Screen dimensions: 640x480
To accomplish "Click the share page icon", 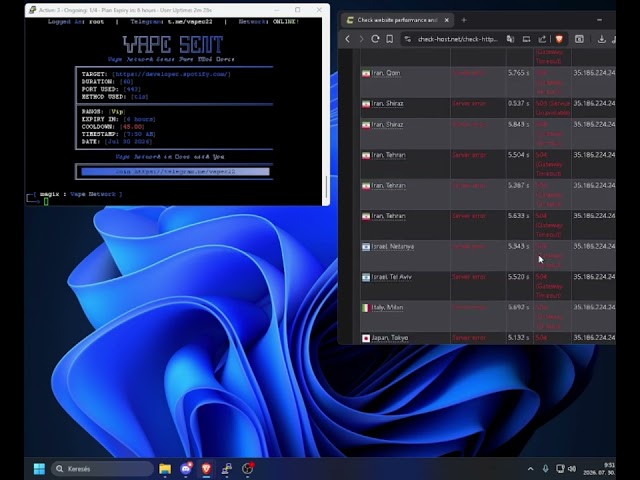I will (542, 39).
